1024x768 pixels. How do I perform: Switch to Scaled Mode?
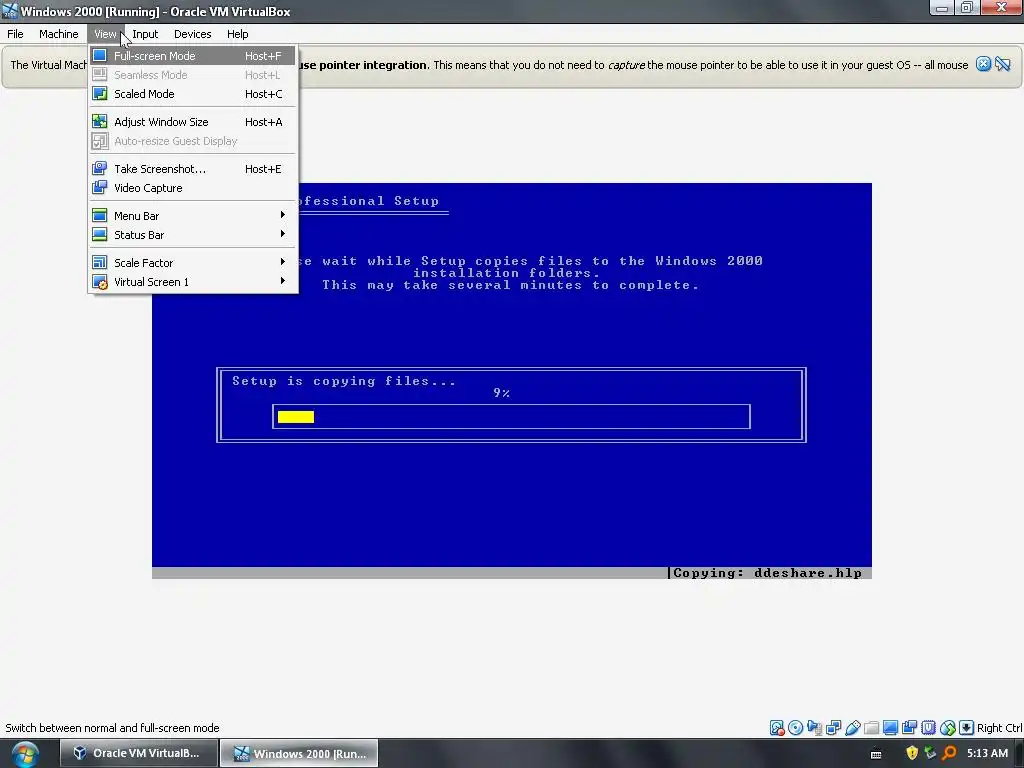tap(193, 94)
